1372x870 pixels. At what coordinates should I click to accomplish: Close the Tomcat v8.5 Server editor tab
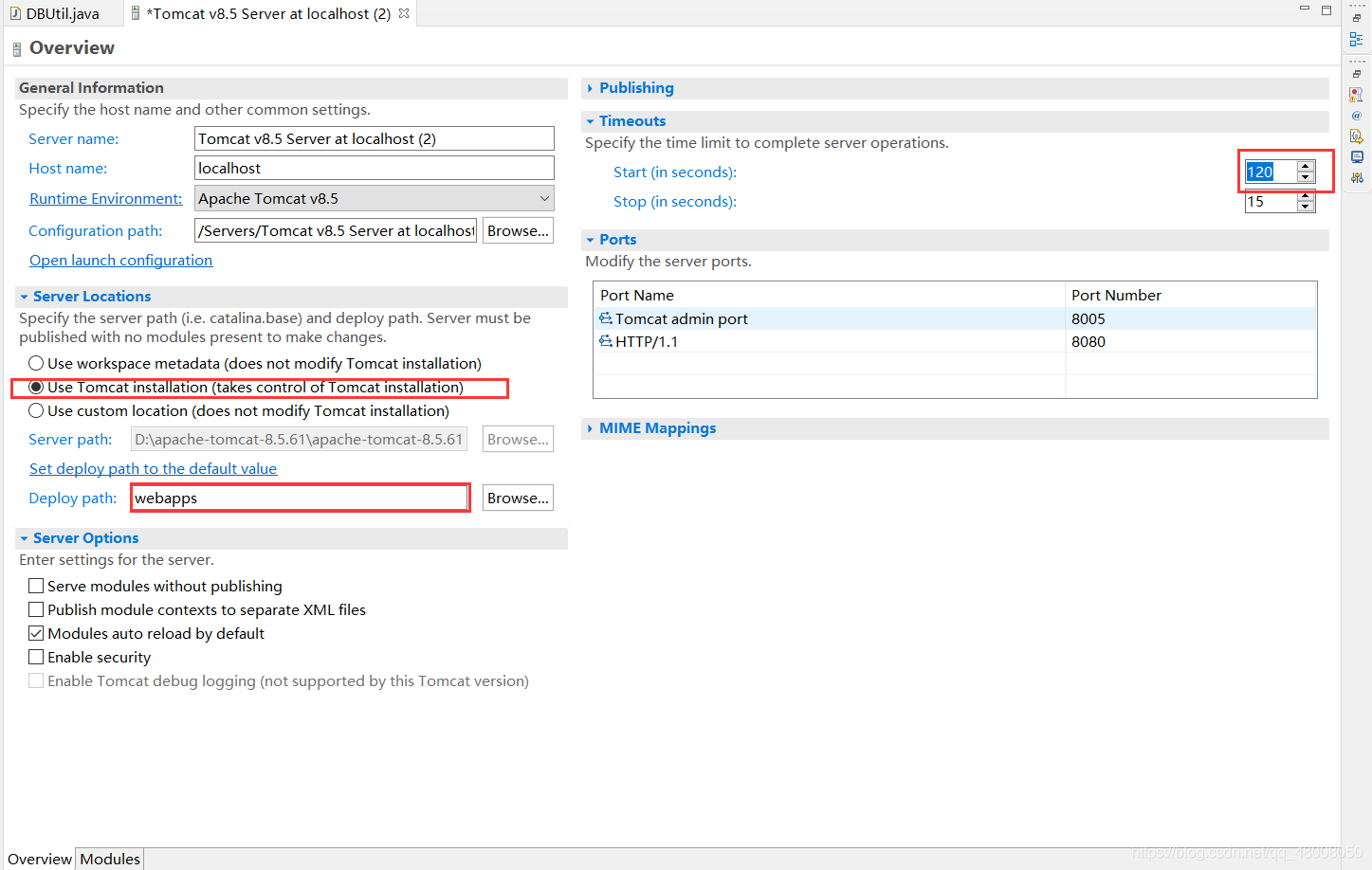point(404,13)
